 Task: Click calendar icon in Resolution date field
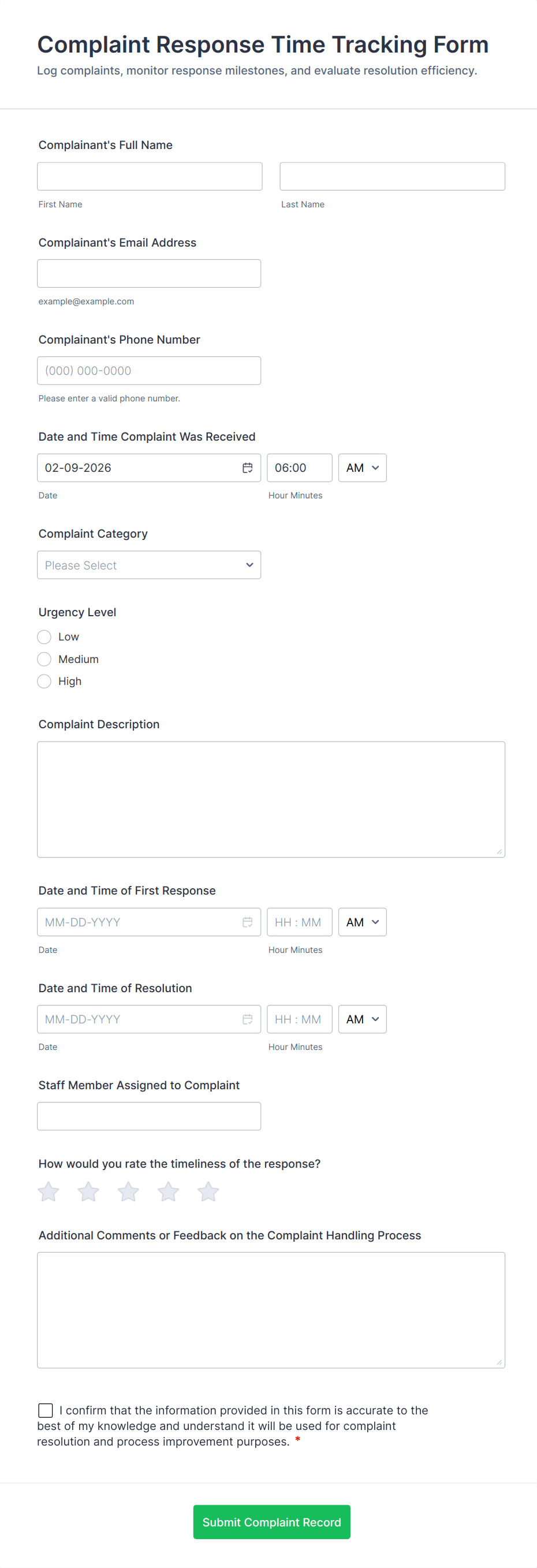click(x=247, y=1019)
